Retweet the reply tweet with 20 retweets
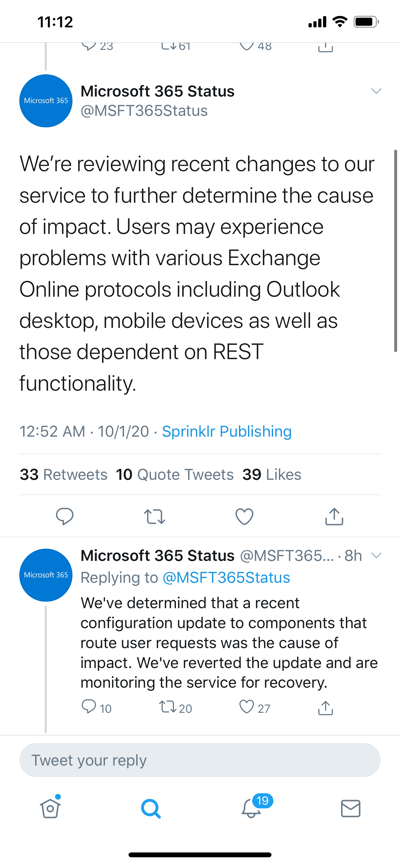 pos(175,707)
